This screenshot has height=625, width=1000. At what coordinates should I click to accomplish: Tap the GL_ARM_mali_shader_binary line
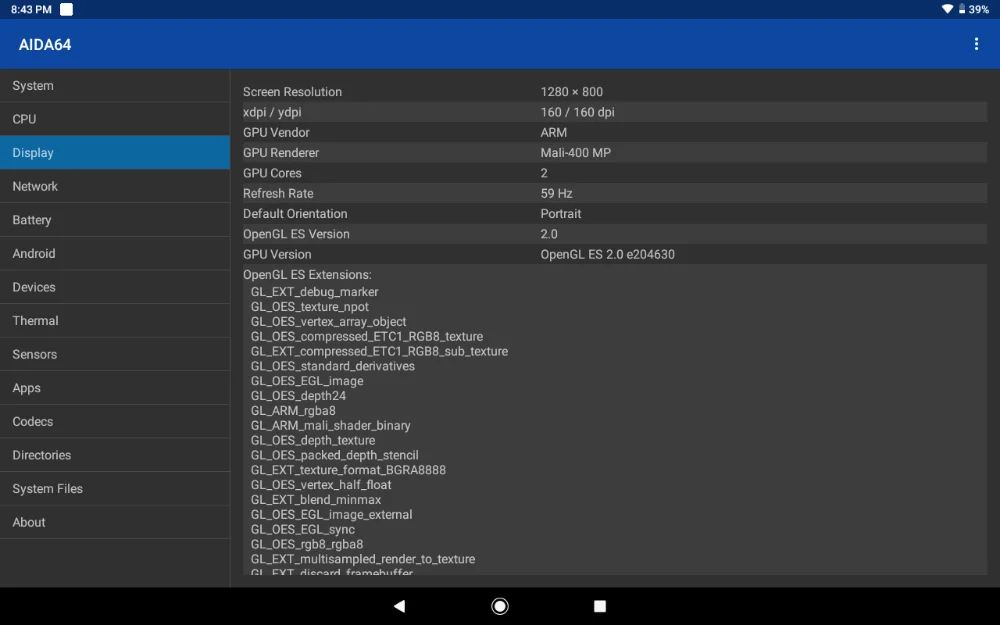coord(330,425)
